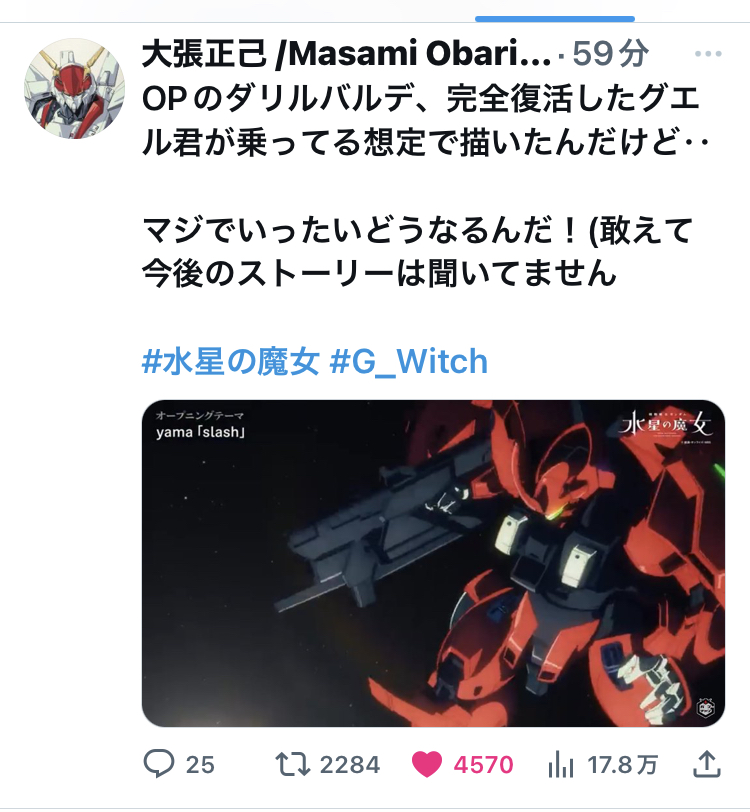Open the #水星の魔女 hashtag
750x812 pixels.
pos(230,361)
